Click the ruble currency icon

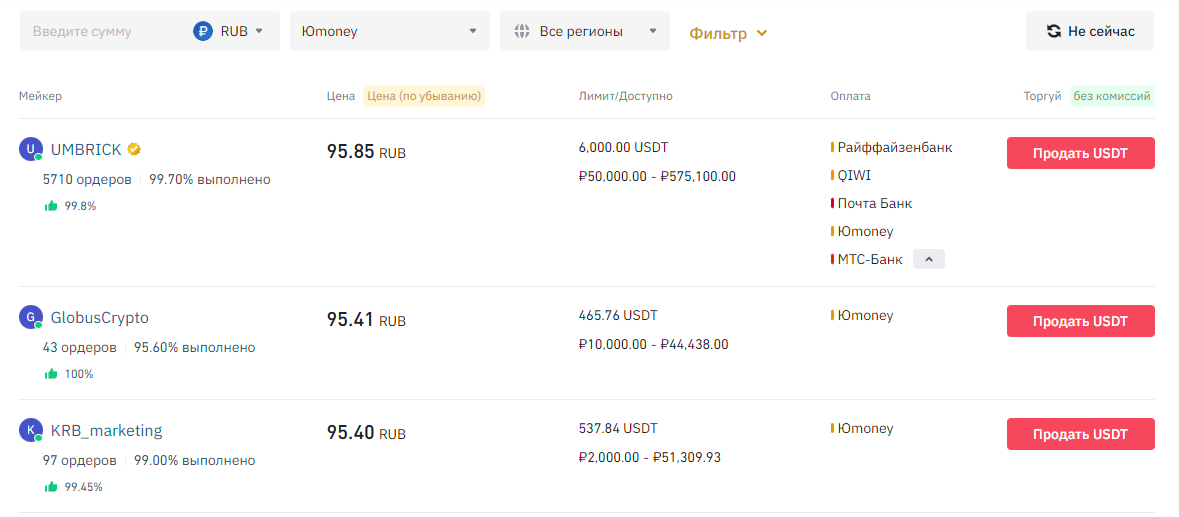point(203,31)
